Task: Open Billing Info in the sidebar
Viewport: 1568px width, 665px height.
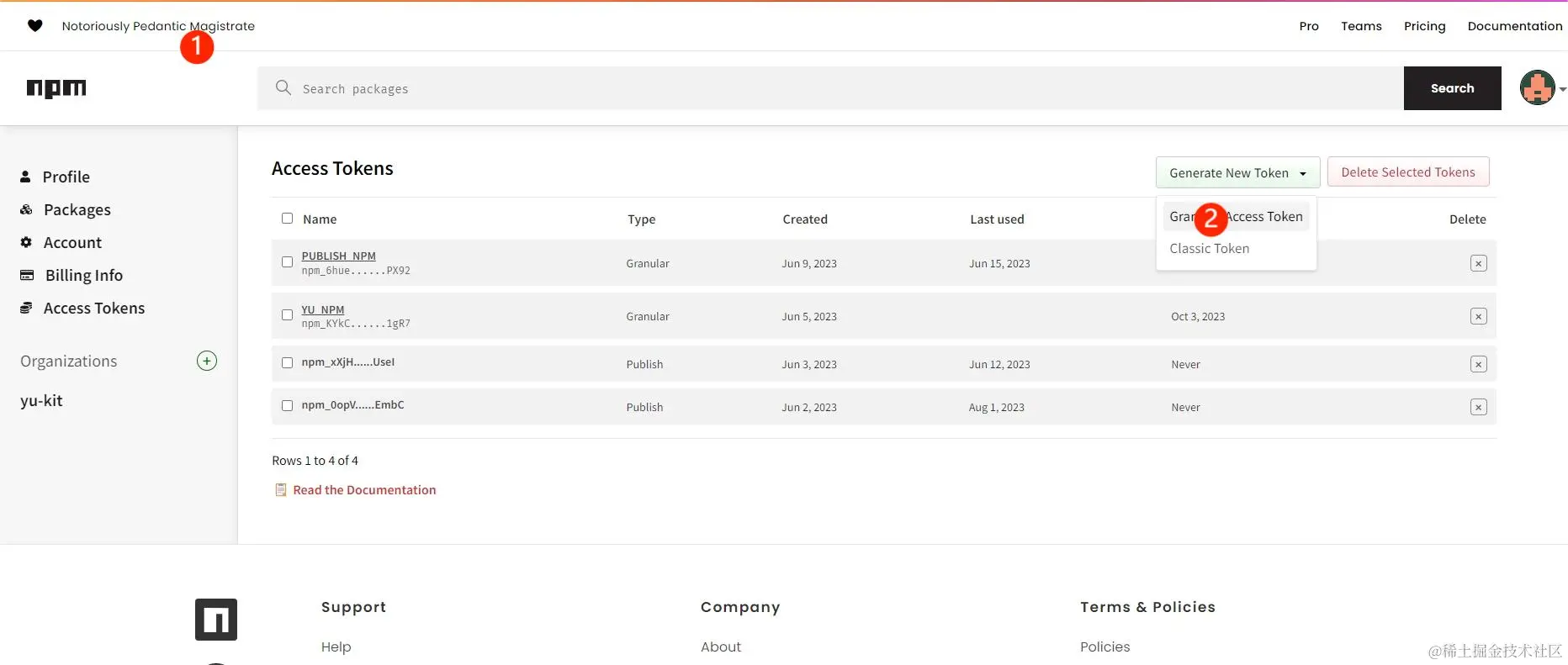Action: (x=83, y=275)
